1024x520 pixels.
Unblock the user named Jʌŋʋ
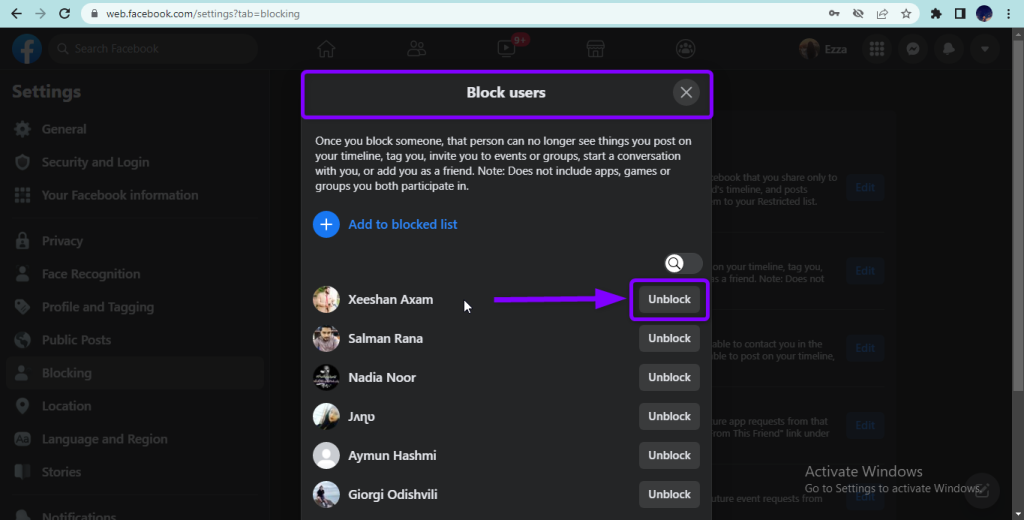pos(669,416)
